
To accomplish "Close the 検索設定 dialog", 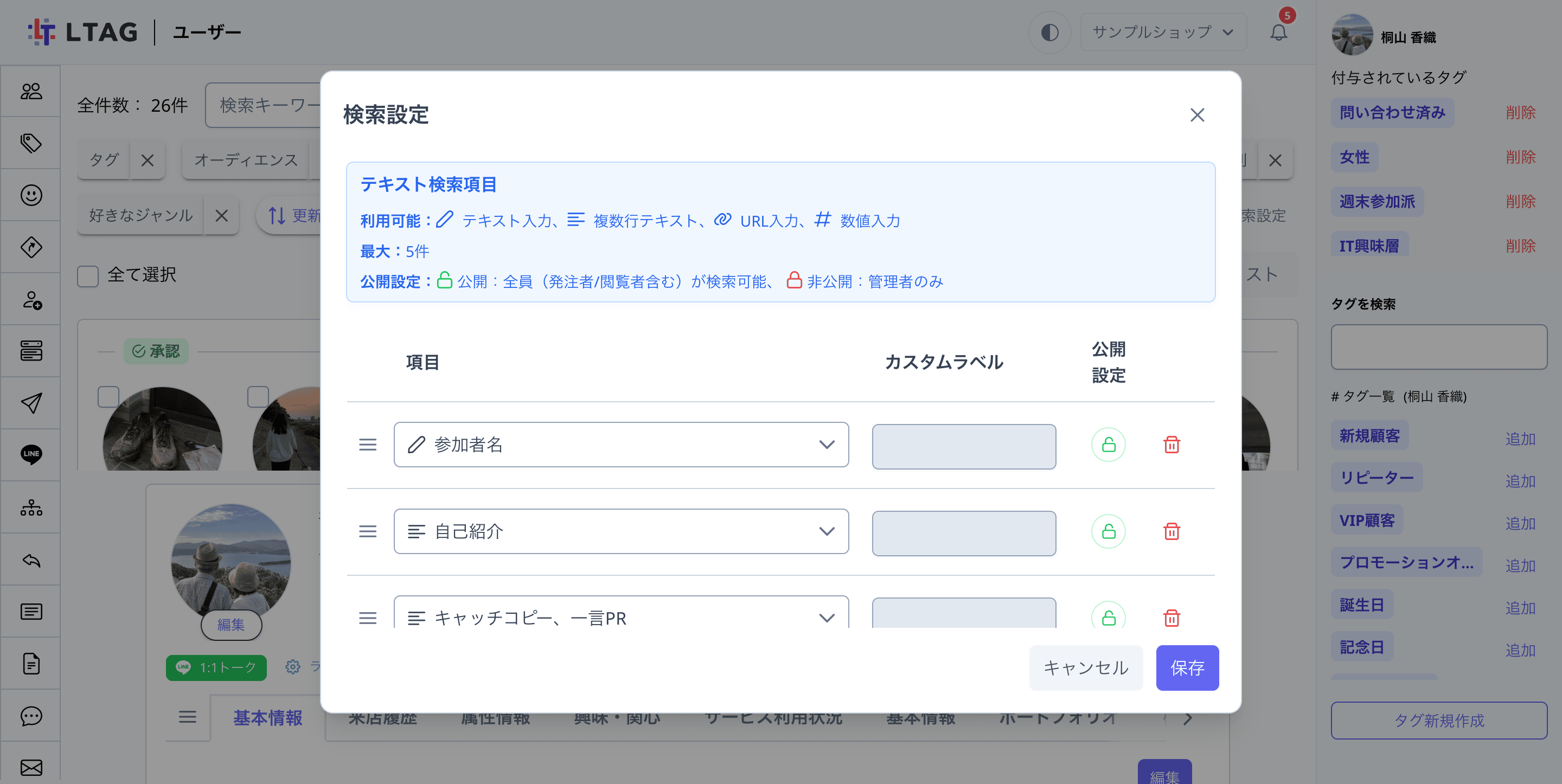I will (1197, 115).
